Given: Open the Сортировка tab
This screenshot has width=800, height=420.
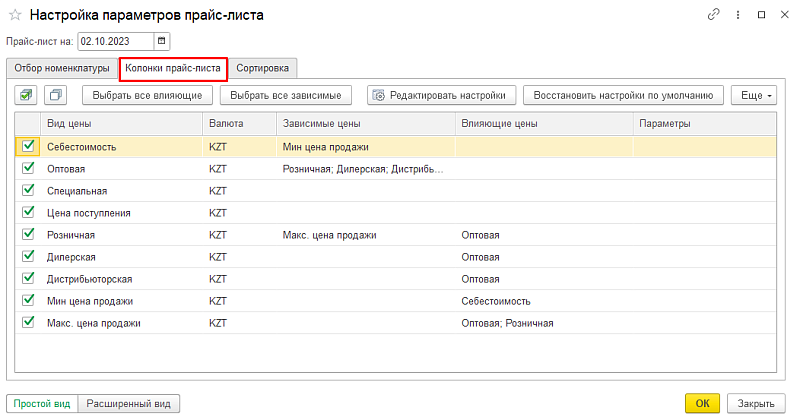Looking at the screenshot, I should 263,68.
